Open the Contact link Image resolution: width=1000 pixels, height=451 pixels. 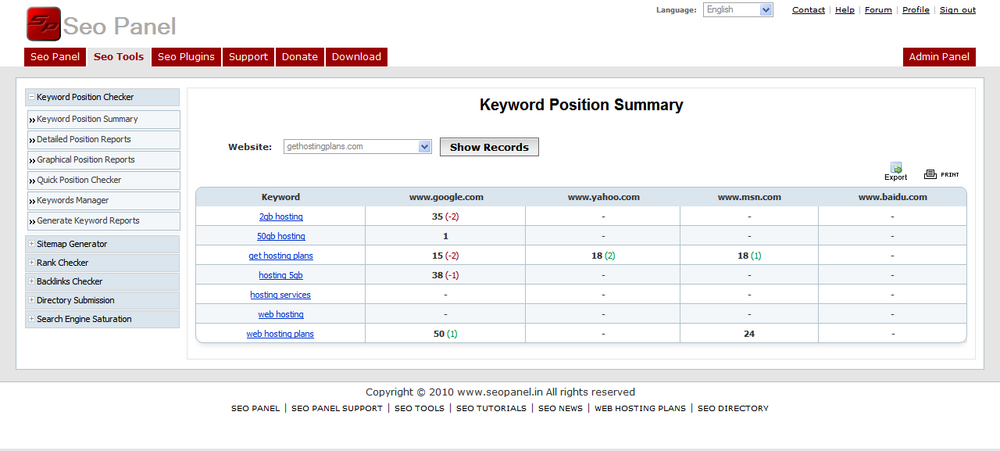point(809,10)
